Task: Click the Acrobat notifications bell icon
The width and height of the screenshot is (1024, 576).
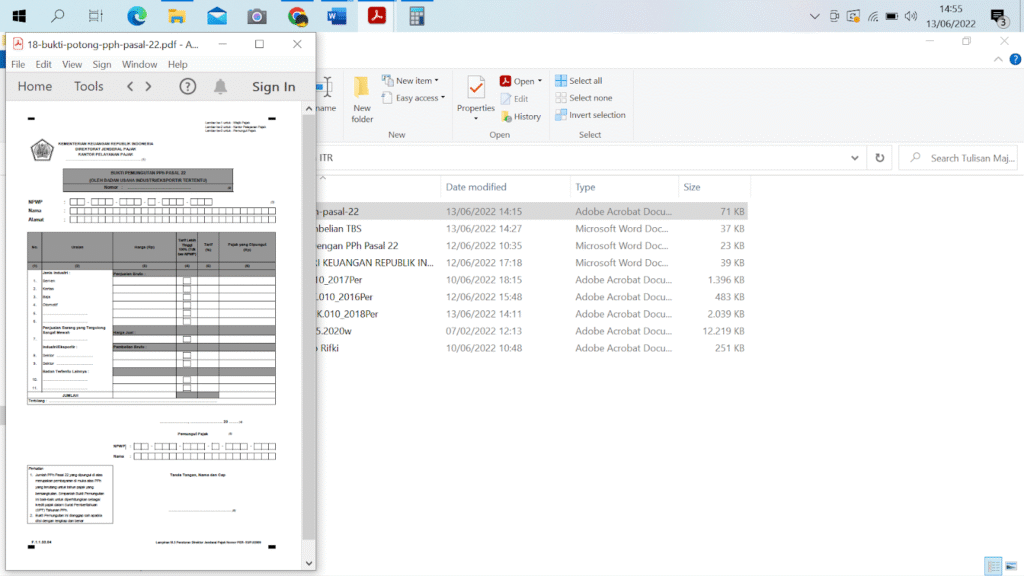Action: (220, 87)
